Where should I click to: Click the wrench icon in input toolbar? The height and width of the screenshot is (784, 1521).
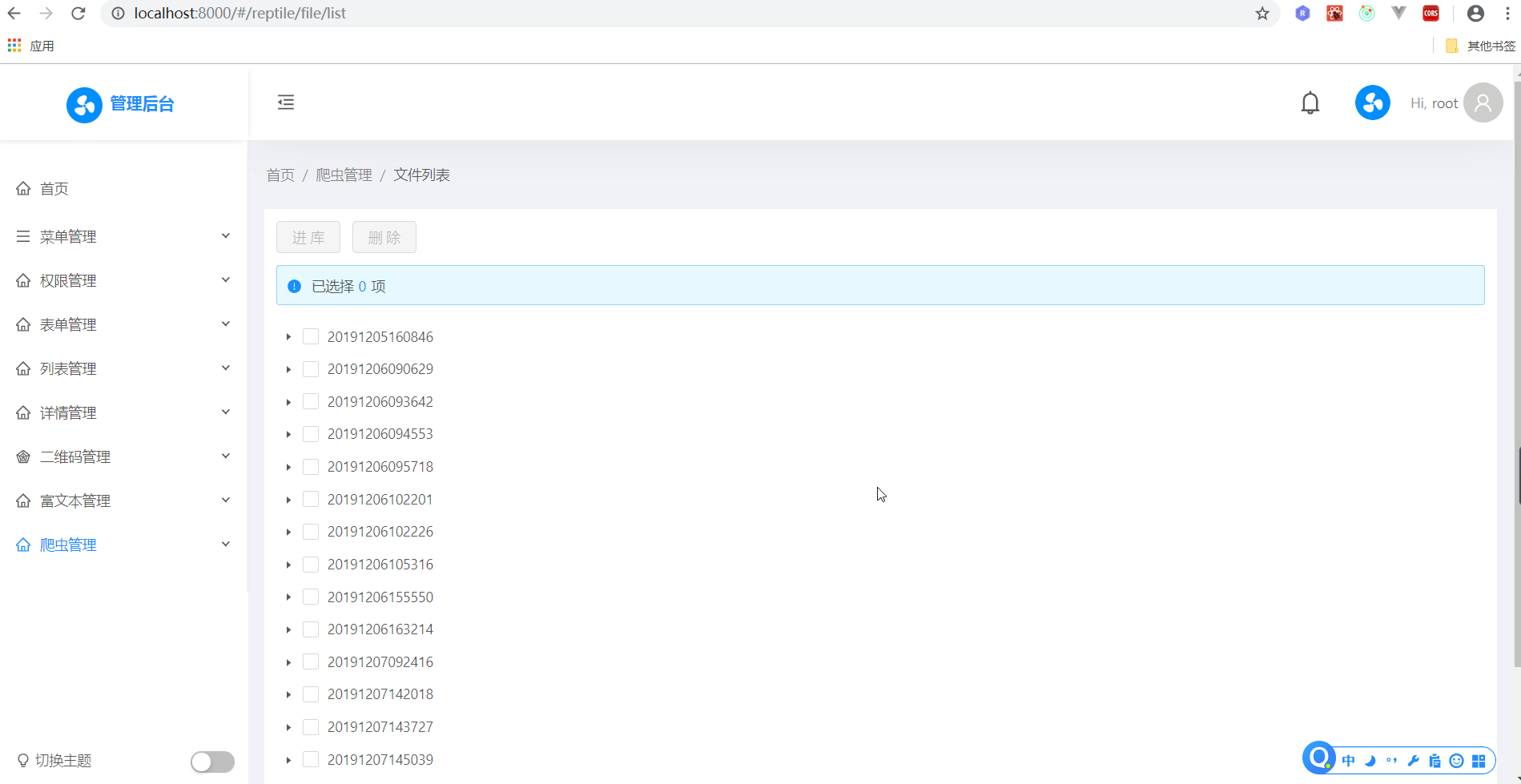point(1413,761)
